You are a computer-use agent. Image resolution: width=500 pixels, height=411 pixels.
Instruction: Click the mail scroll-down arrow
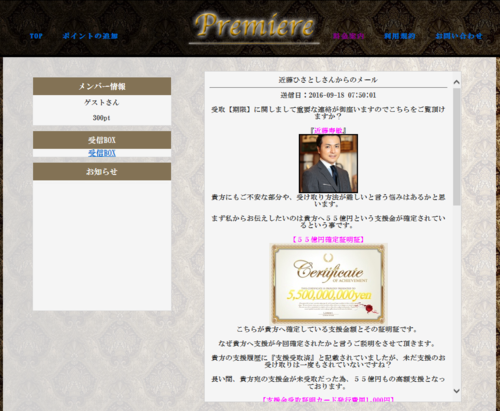click(456, 391)
